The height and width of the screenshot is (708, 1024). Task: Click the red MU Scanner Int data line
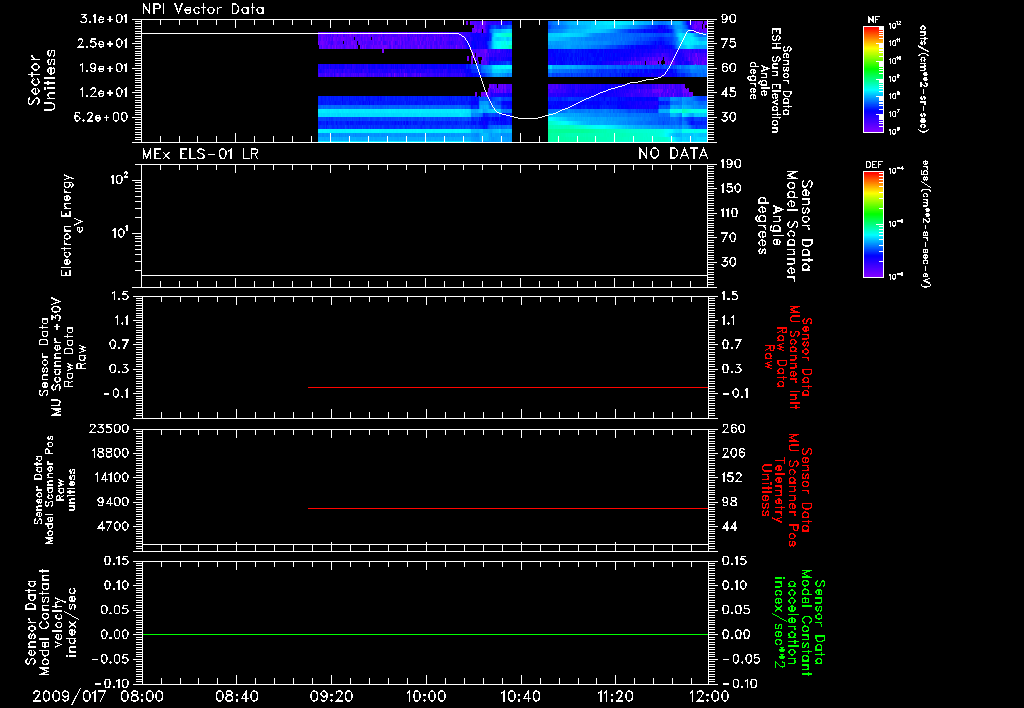(508, 387)
